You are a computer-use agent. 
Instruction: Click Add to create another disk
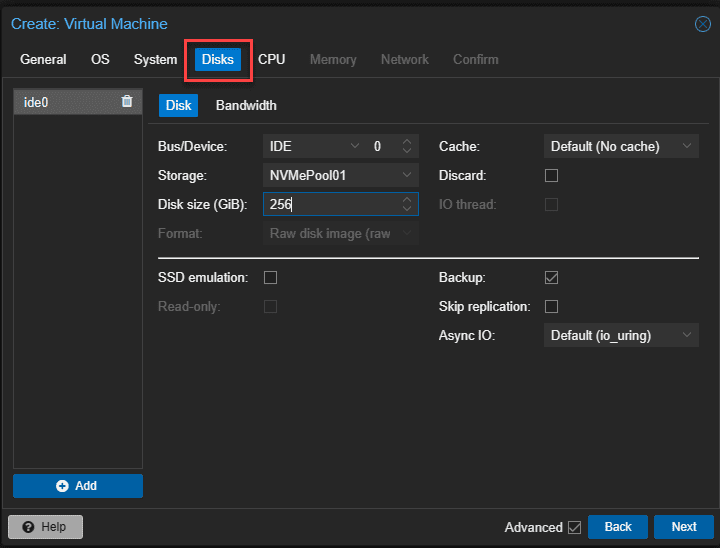click(78, 486)
